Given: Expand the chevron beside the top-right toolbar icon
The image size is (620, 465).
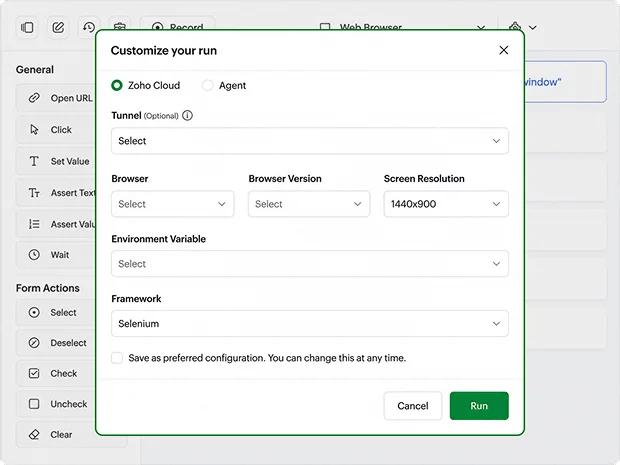Looking at the screenshot, I should pyautogui.click(x=533, y=27).
